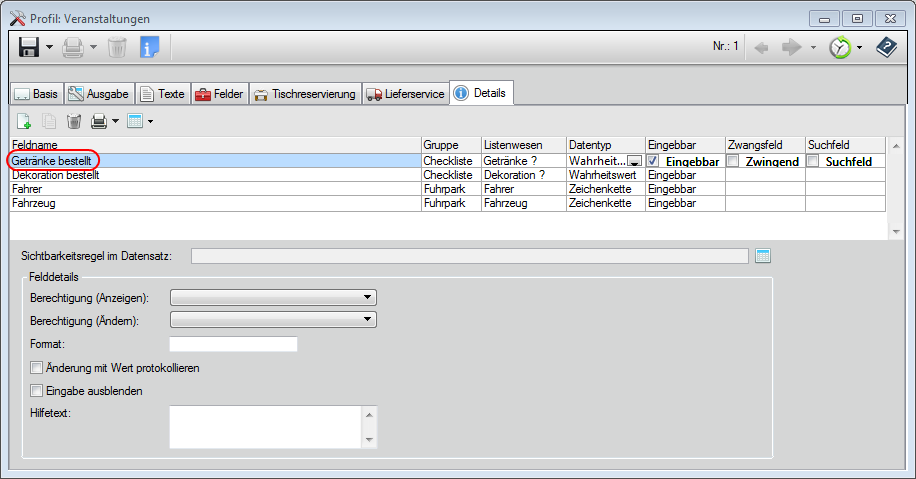916x479 pixels.
Task: Click the grid view icon in list toolbar
Action: (x=135, y=121)
